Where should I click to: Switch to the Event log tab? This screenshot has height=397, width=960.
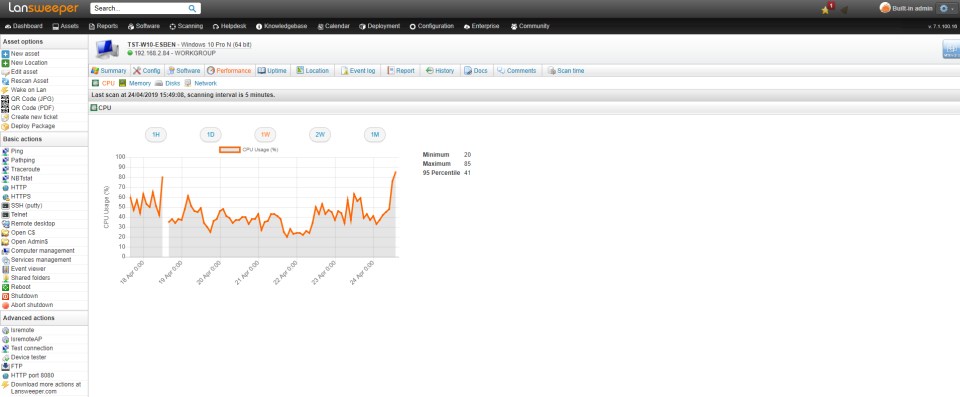coord(358,70)
